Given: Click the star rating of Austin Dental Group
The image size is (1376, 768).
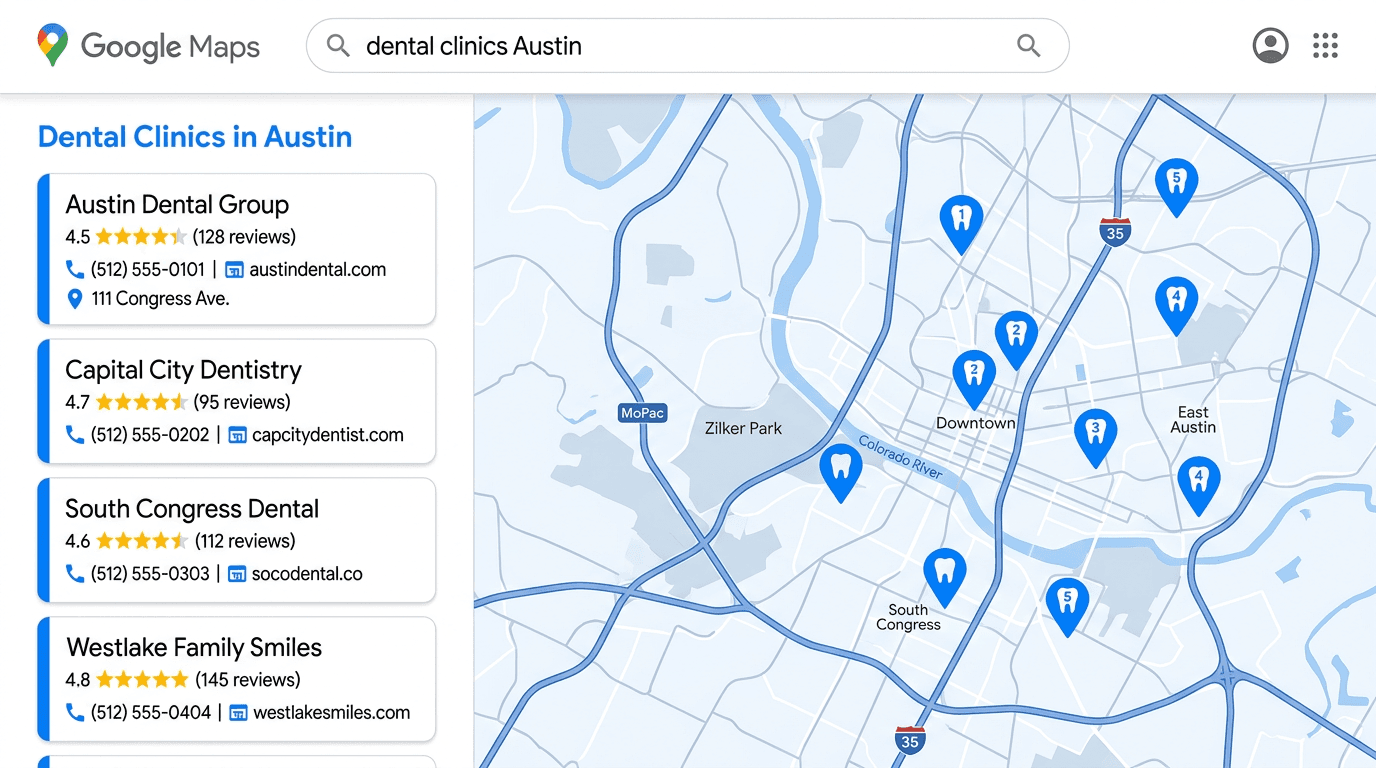Looking at the screenshot, I should click(141, 237).
